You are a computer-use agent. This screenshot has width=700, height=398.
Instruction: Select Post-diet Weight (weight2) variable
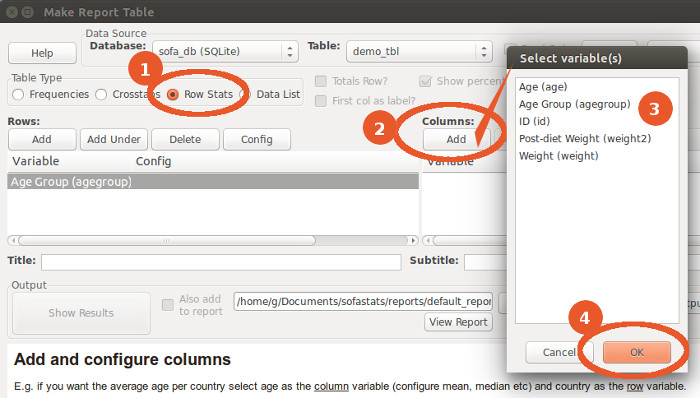click(x=585, y=139)
